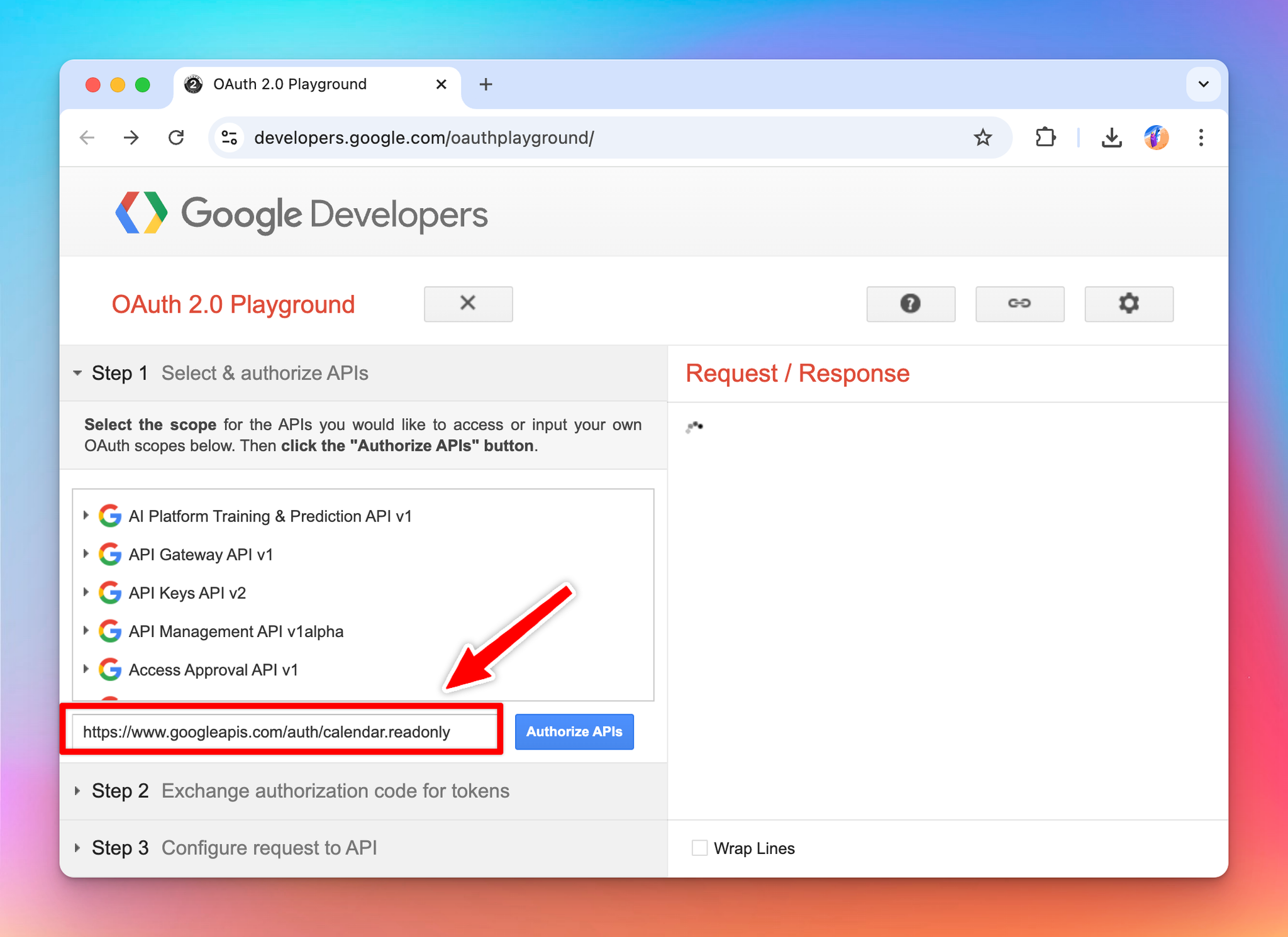Expand API Keys API v2 scopes
This screenshot has height=937, width=1288.
[x=86, y=592]
